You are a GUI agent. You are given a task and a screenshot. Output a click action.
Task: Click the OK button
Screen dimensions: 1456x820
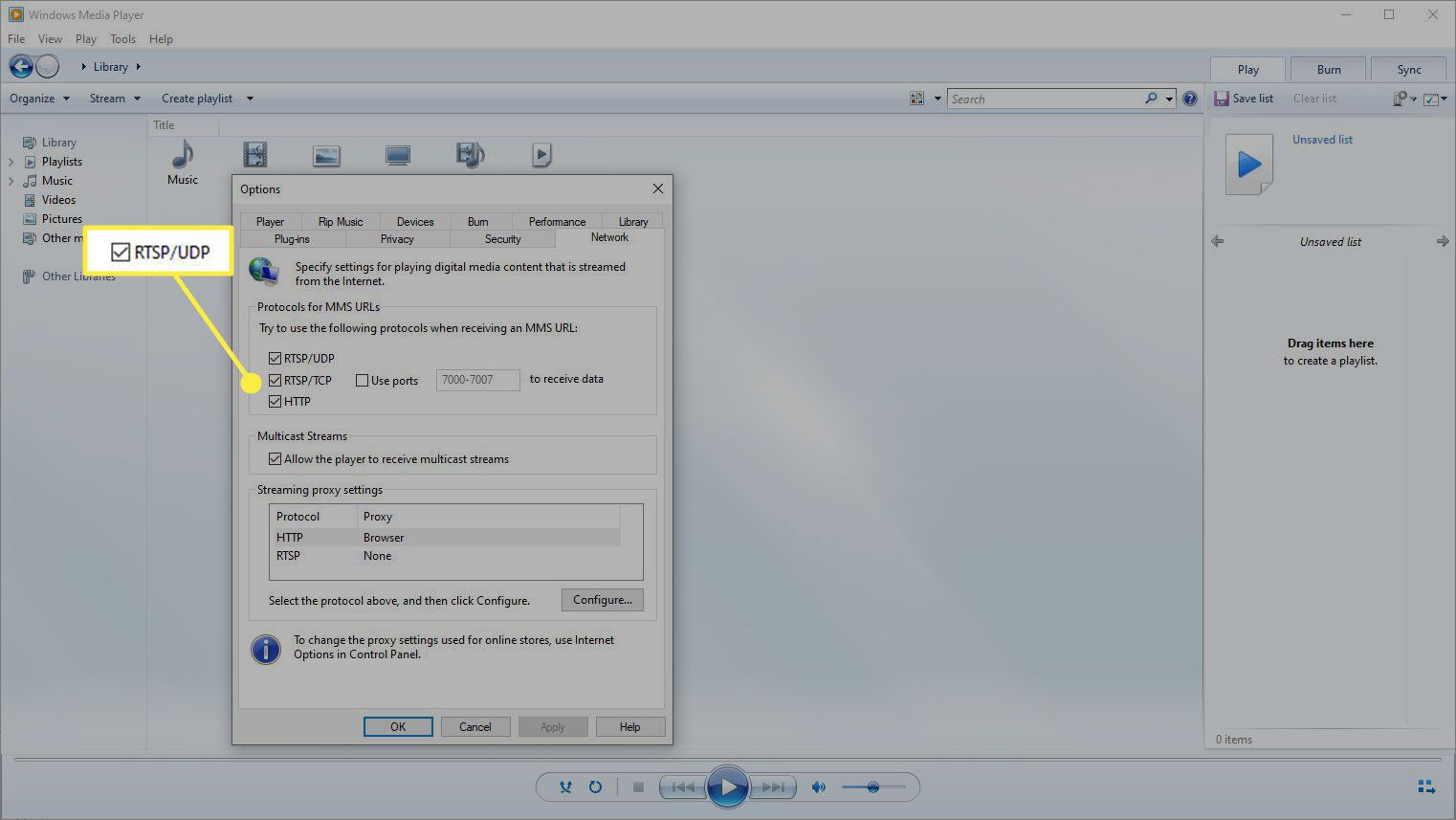(x=398, y=727)
